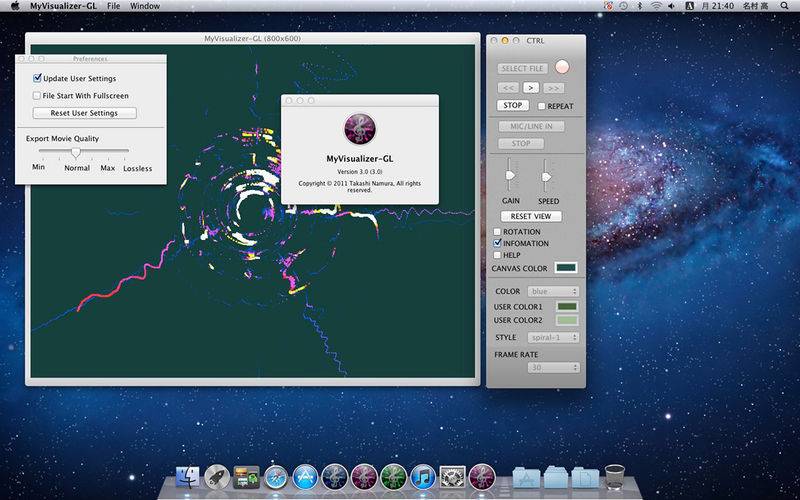Open Spotlight search magnifier in menu bar

coord(784,6)
